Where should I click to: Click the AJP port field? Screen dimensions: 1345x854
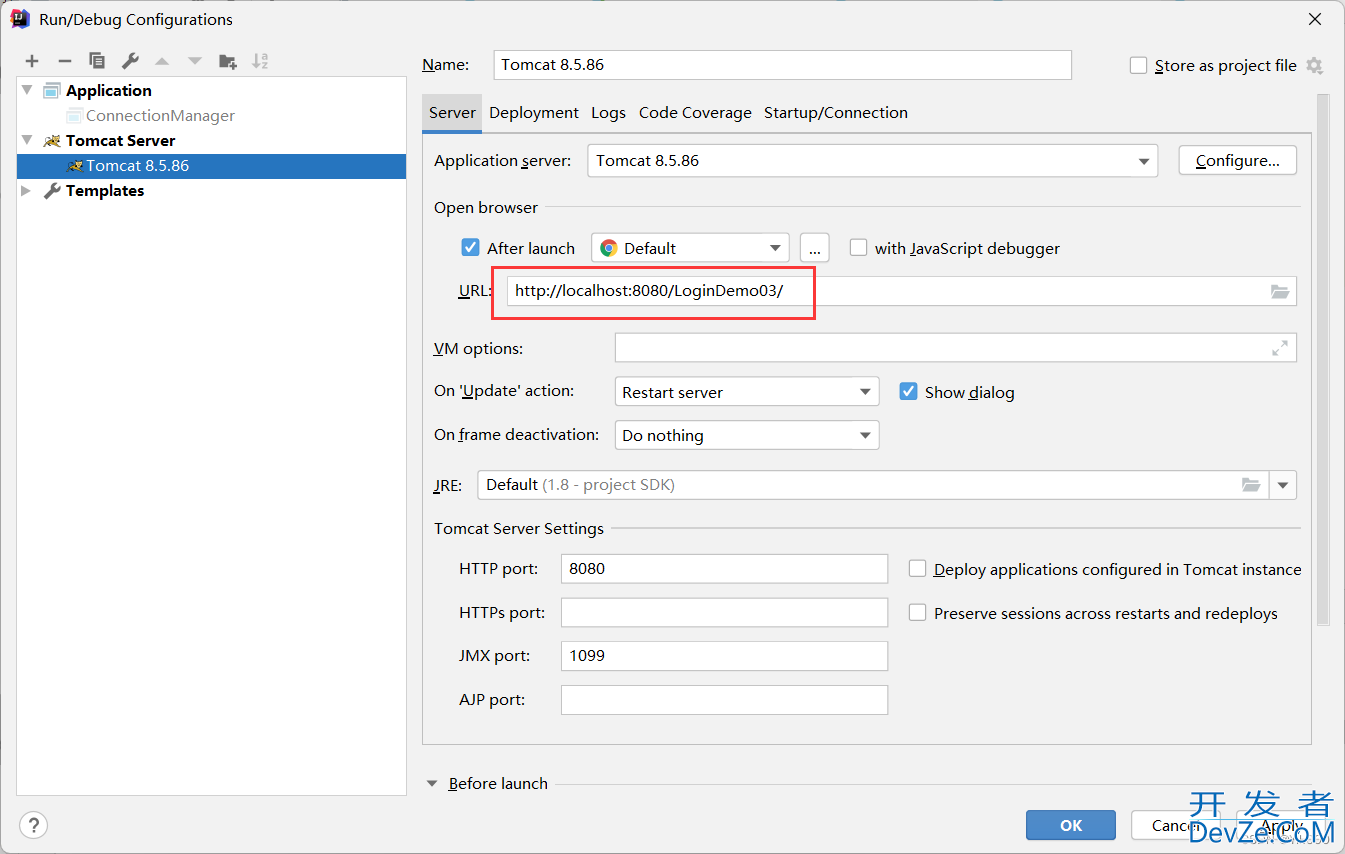point(724,700)
